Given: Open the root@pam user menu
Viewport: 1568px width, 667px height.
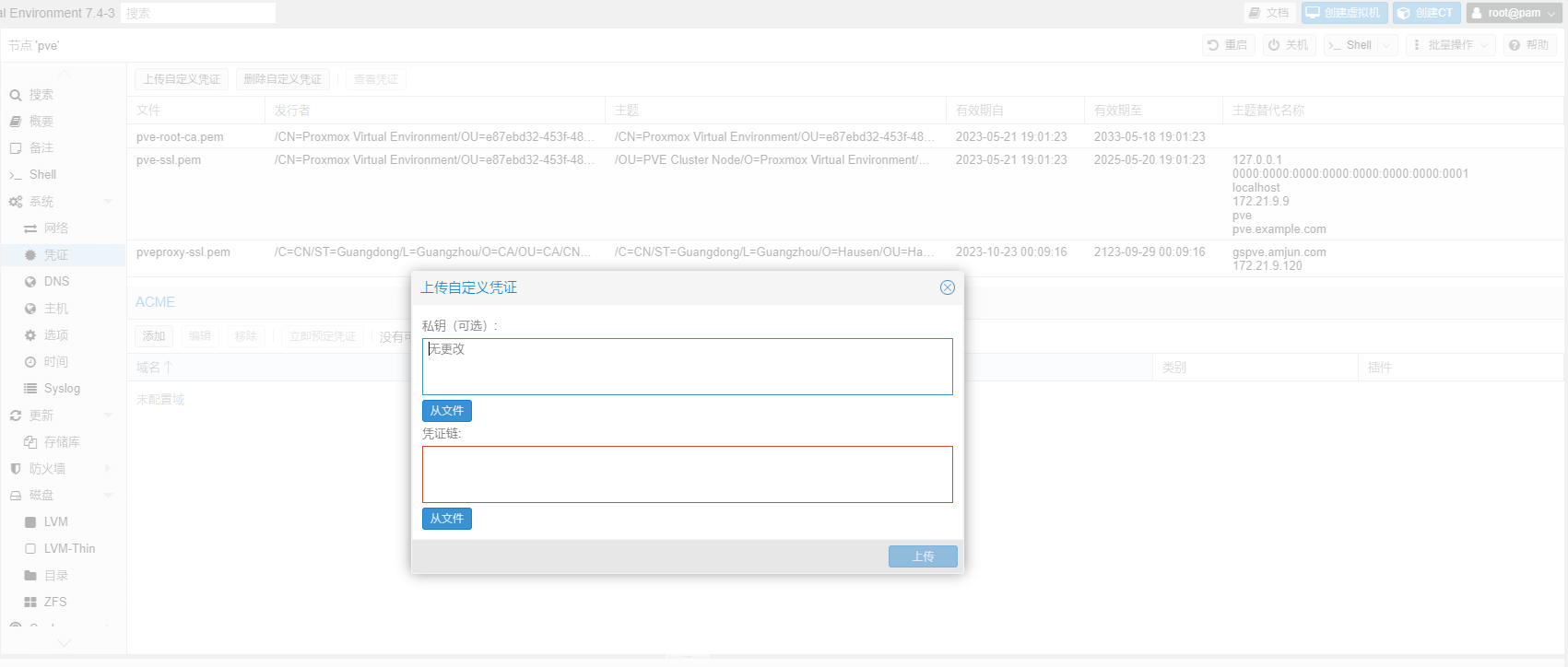Looking at the screenshot, I should pos(1513,13).
